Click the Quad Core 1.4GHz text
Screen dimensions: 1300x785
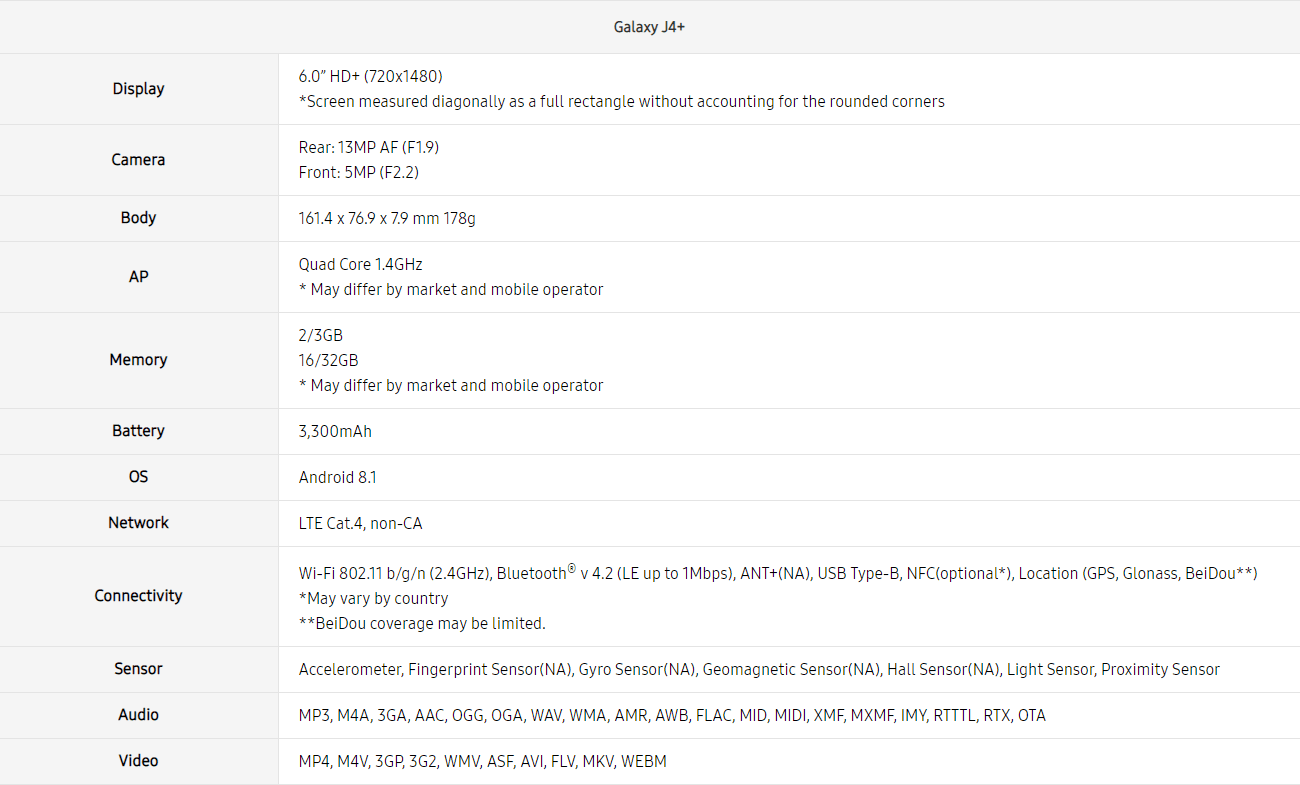click(x=360, y=264)
